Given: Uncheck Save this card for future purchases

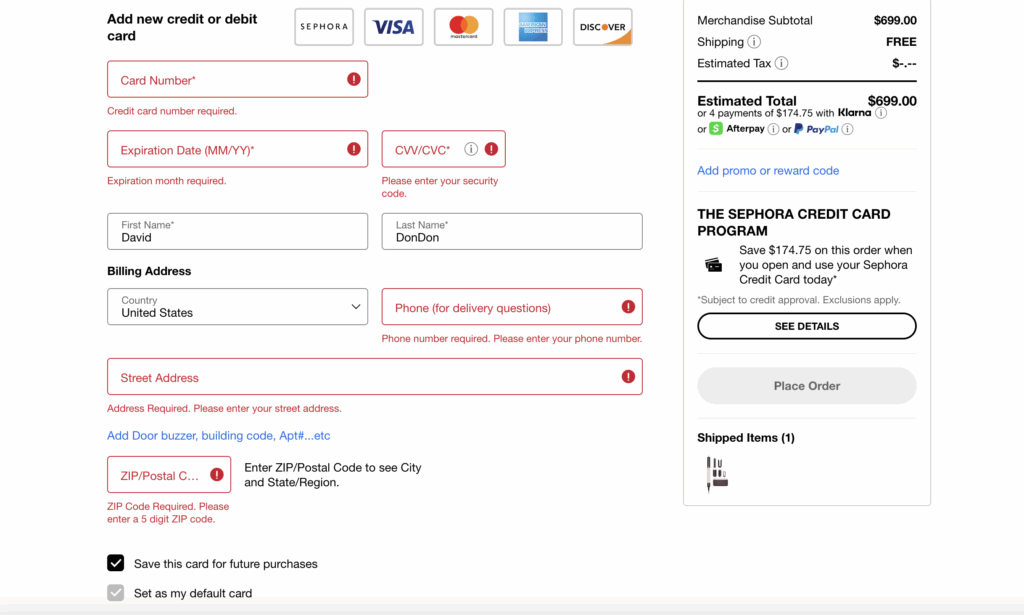Looking at the screenshot, I should point(116,563).
